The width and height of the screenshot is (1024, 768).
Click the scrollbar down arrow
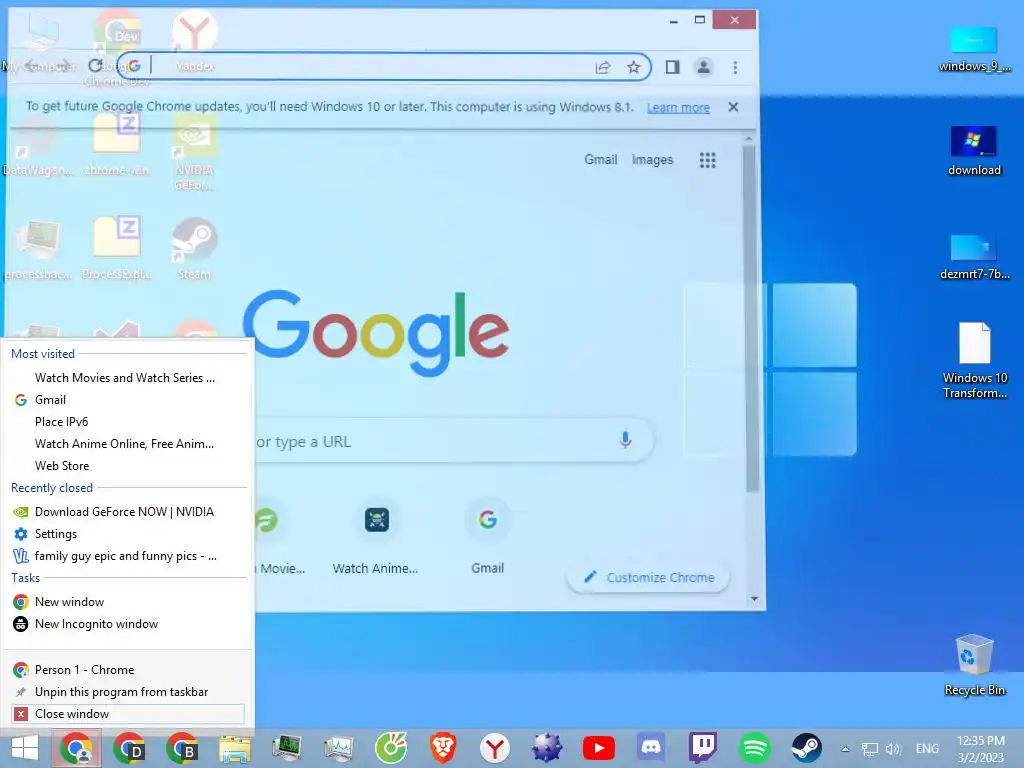pos(754,599)
